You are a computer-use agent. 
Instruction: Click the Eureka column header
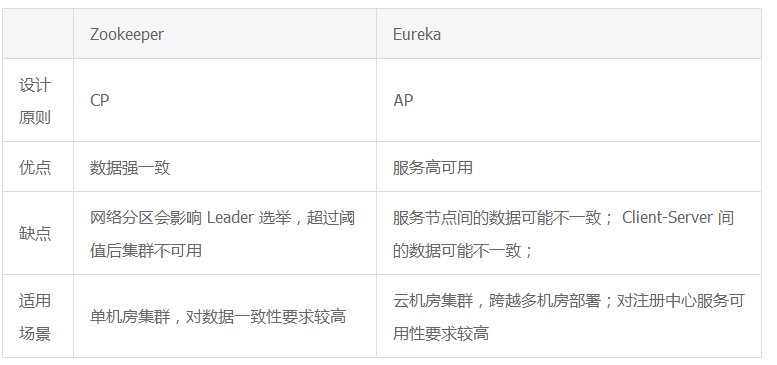(x=417, y=34)
